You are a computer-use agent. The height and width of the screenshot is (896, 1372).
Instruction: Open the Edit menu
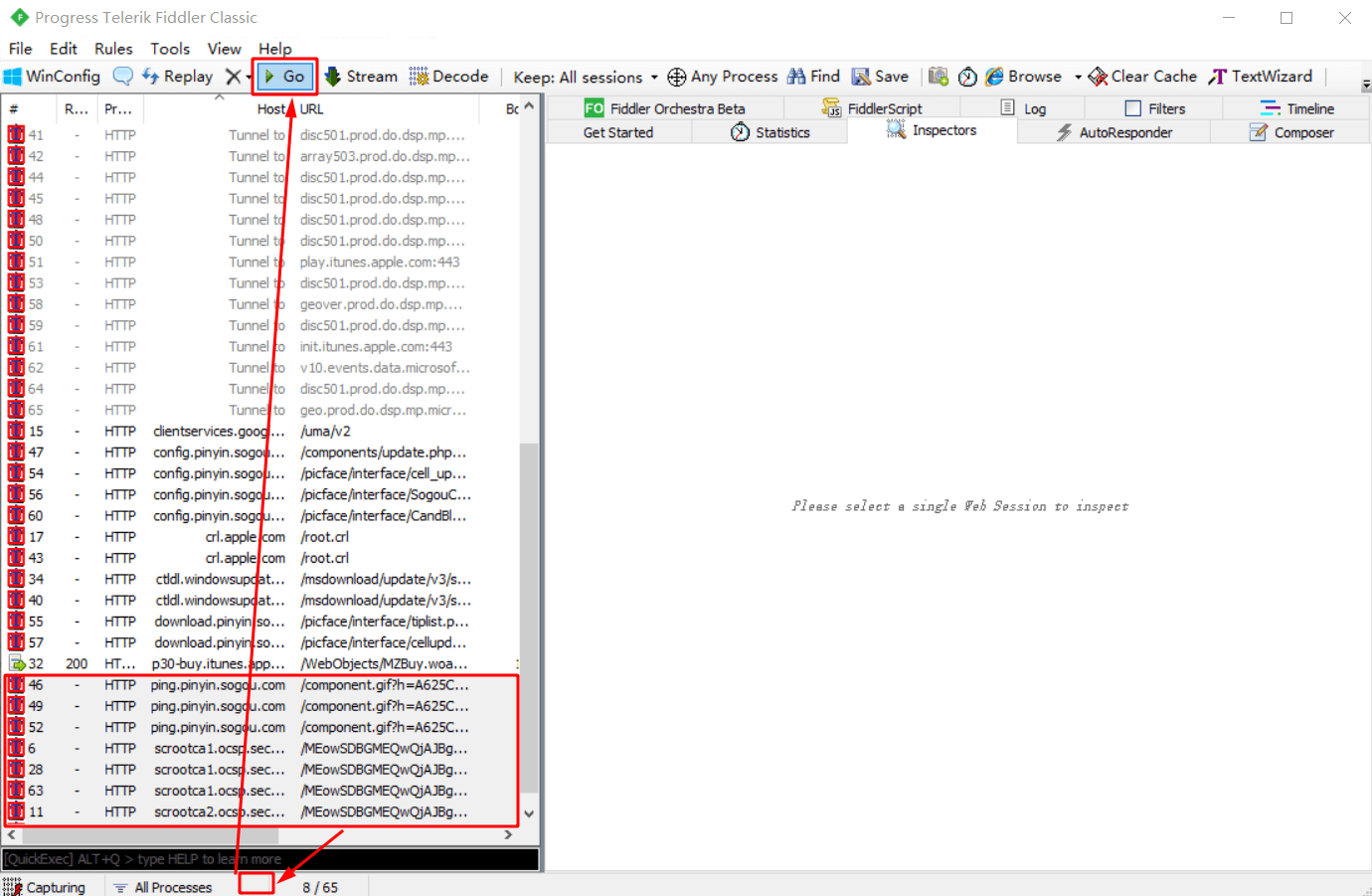click(63, 49)
